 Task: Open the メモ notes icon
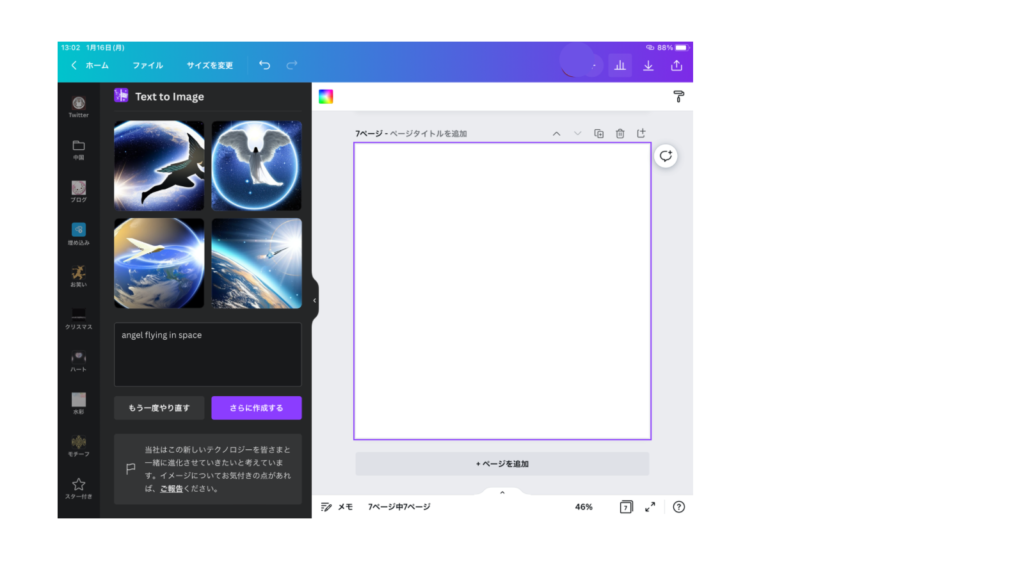pyautogui.click(x=327, y=507)
